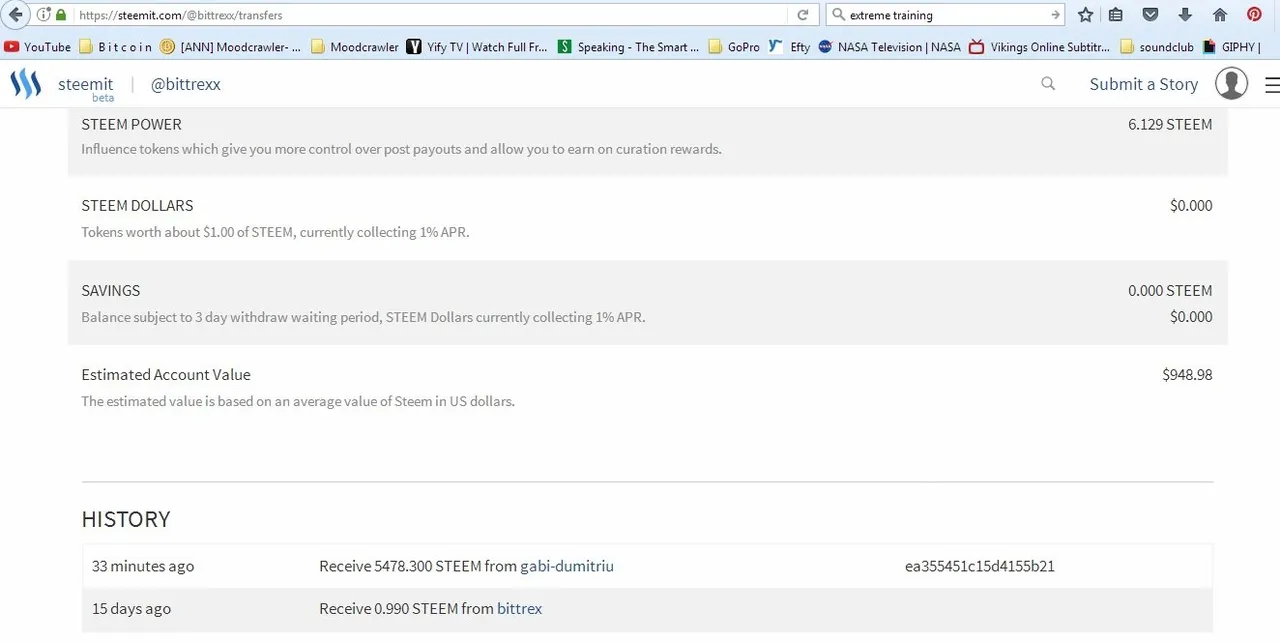
Task: Click the STEEM DOLLARS $0.000 balance
Action: (1191, 205)
